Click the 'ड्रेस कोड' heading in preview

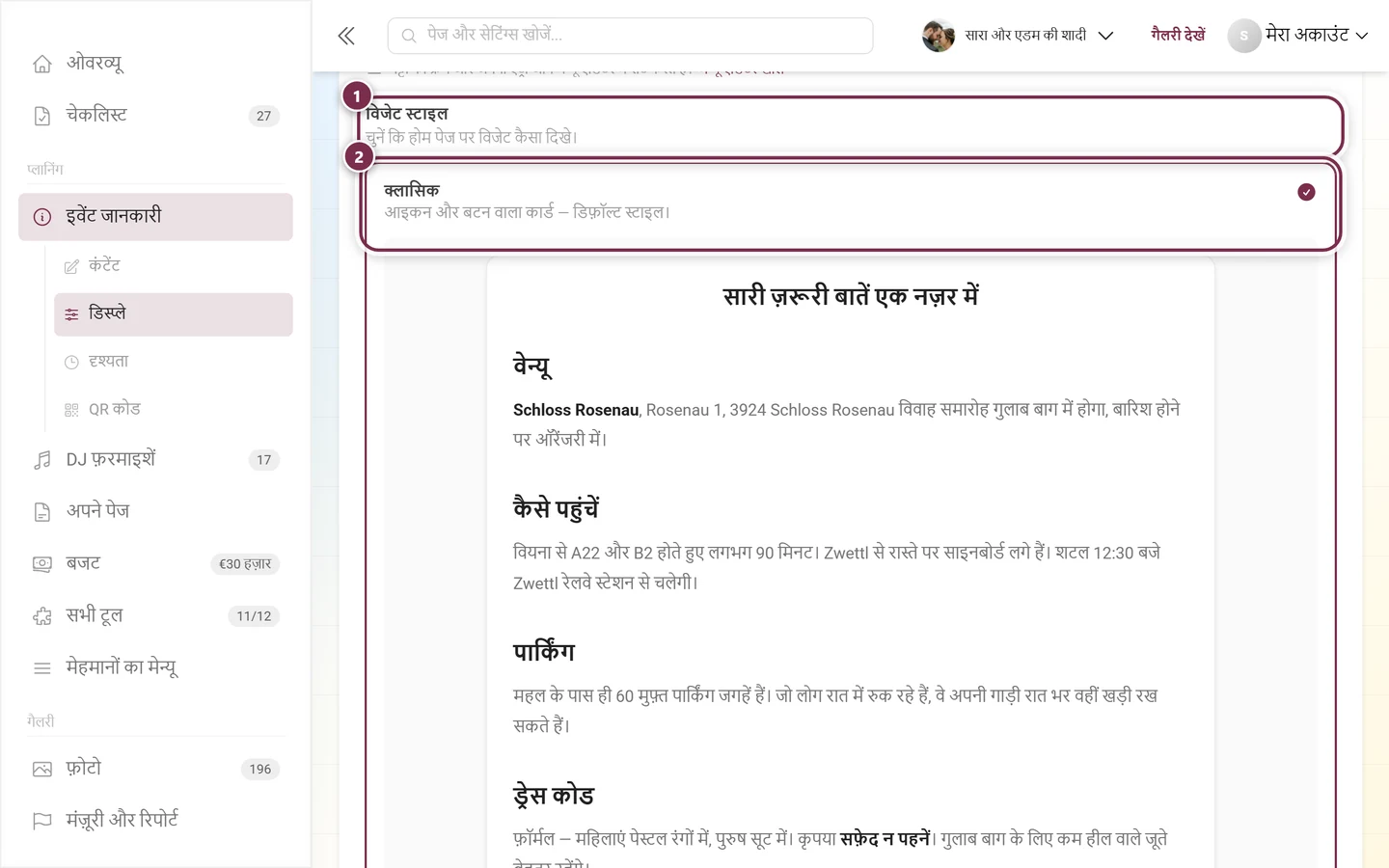554,796
